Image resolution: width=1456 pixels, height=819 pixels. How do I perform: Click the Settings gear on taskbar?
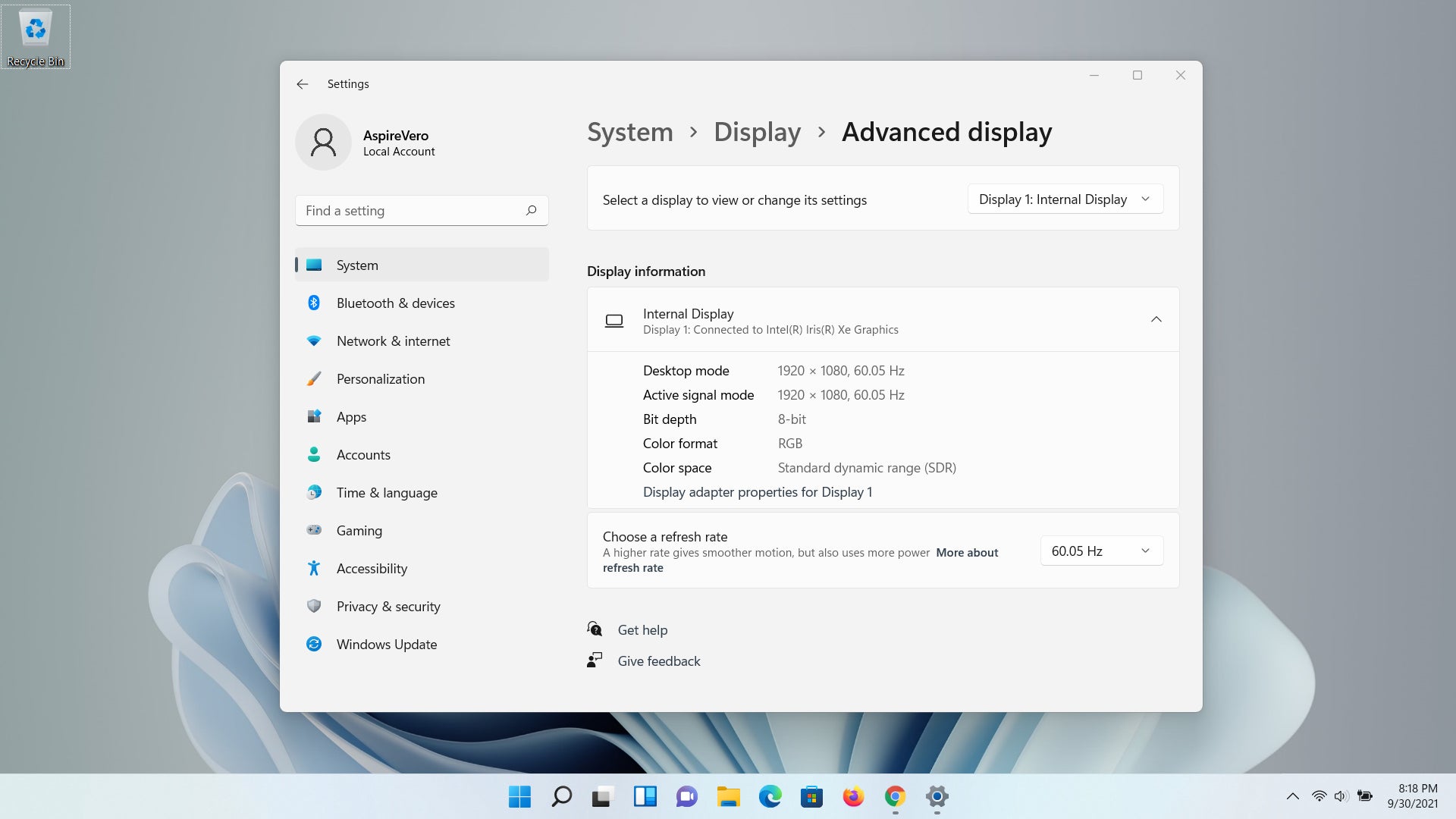coord(937,796)
